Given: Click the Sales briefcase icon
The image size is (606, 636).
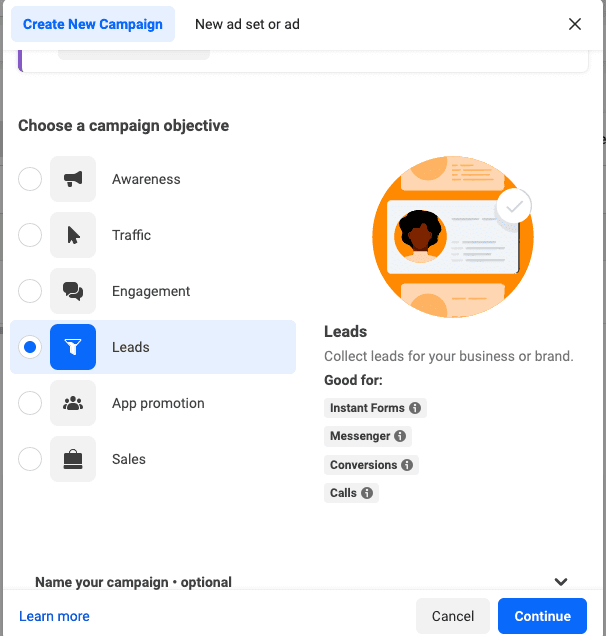Looking at the screenshot, I should click(73, 460).
